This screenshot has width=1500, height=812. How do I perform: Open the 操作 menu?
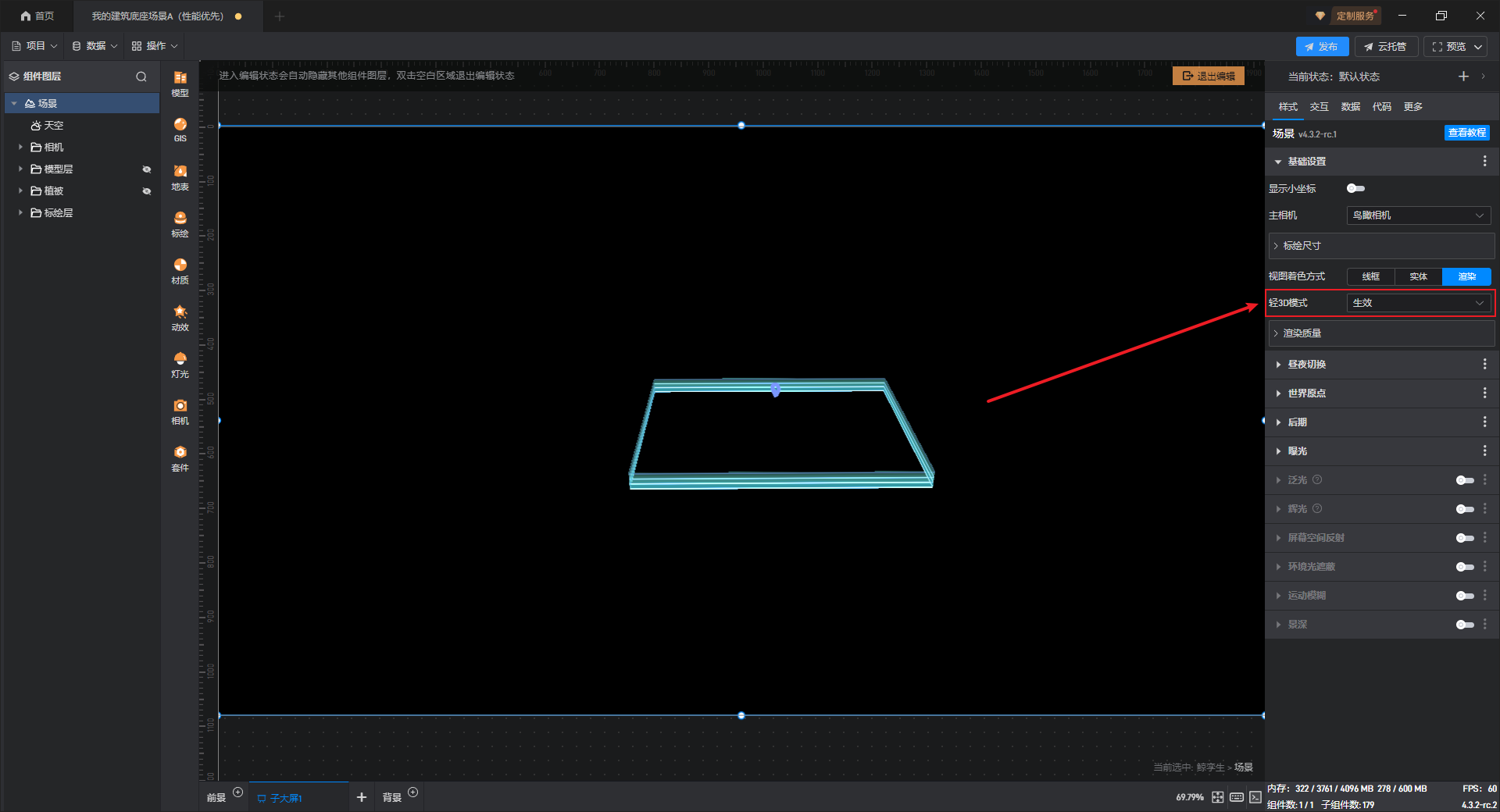[155, 46]
